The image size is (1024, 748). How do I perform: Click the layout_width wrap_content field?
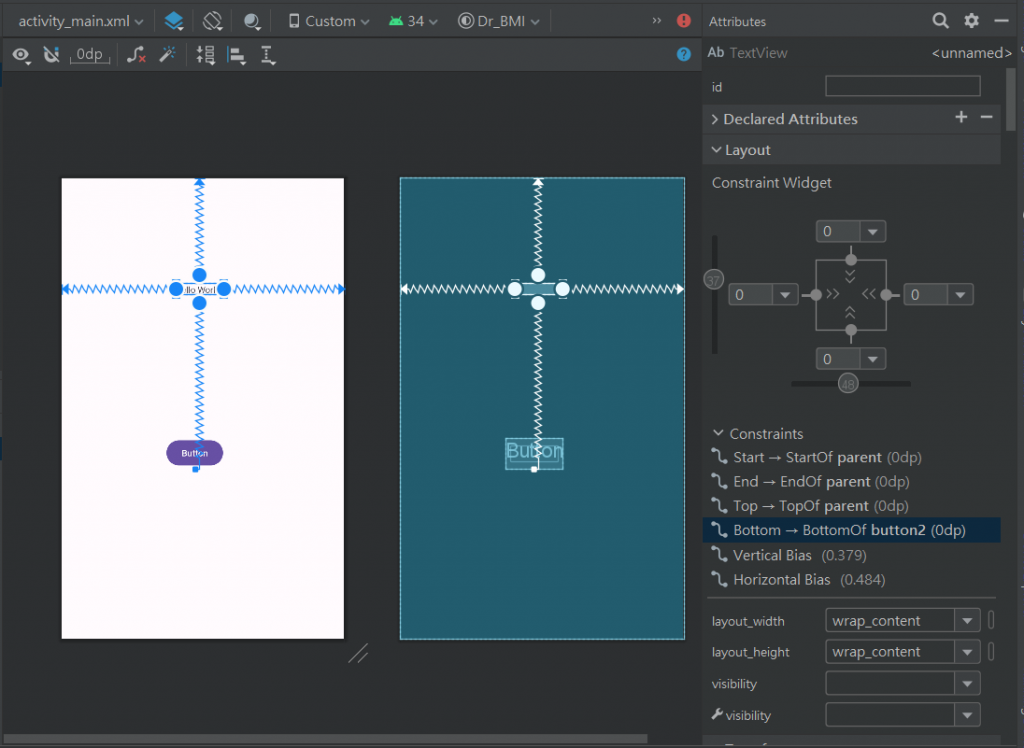tap(890, 621)
